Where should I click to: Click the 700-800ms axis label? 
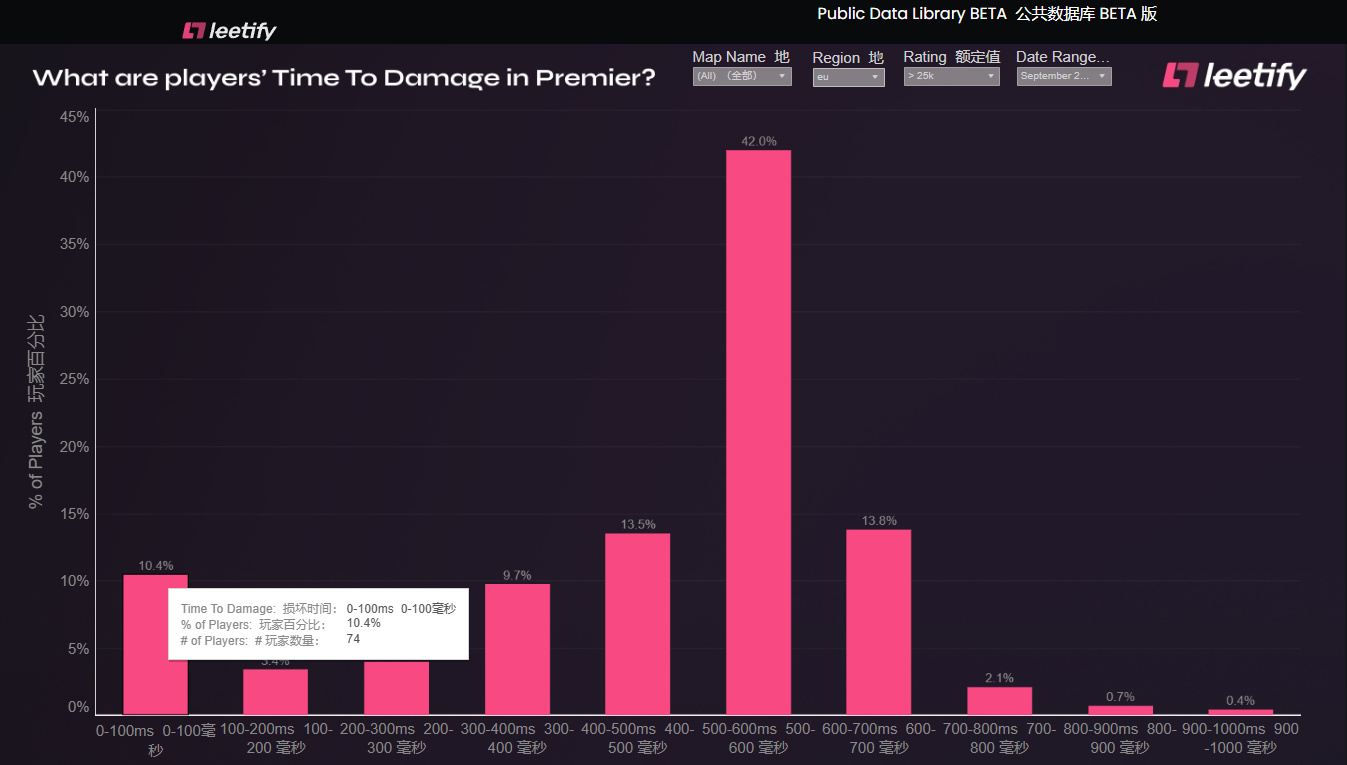999,739
